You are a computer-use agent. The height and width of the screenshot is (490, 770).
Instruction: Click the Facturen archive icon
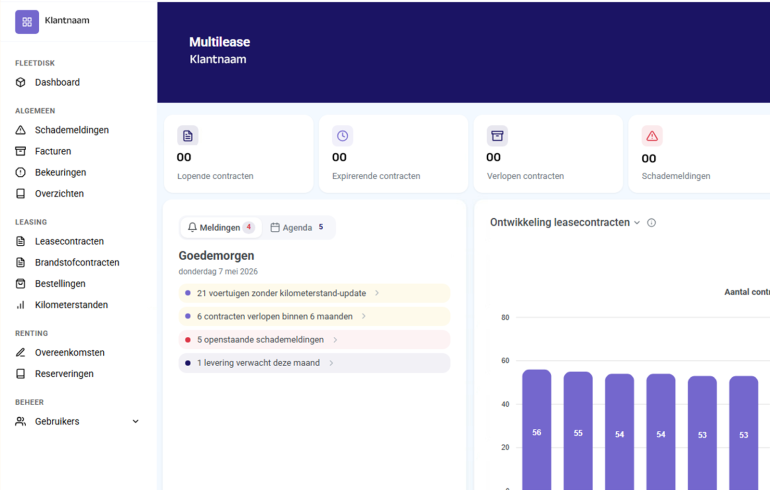pyautogui.click(x=21, y=151)
